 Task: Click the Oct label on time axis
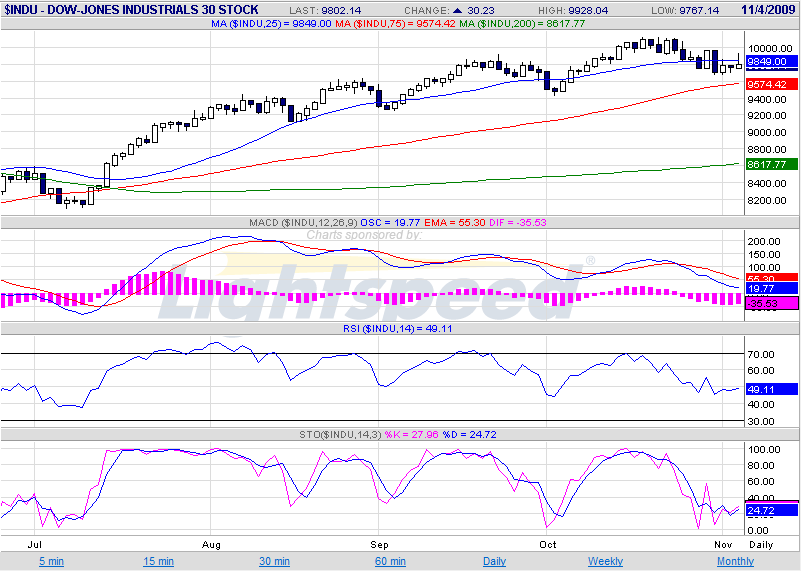[x=548, y=544]
